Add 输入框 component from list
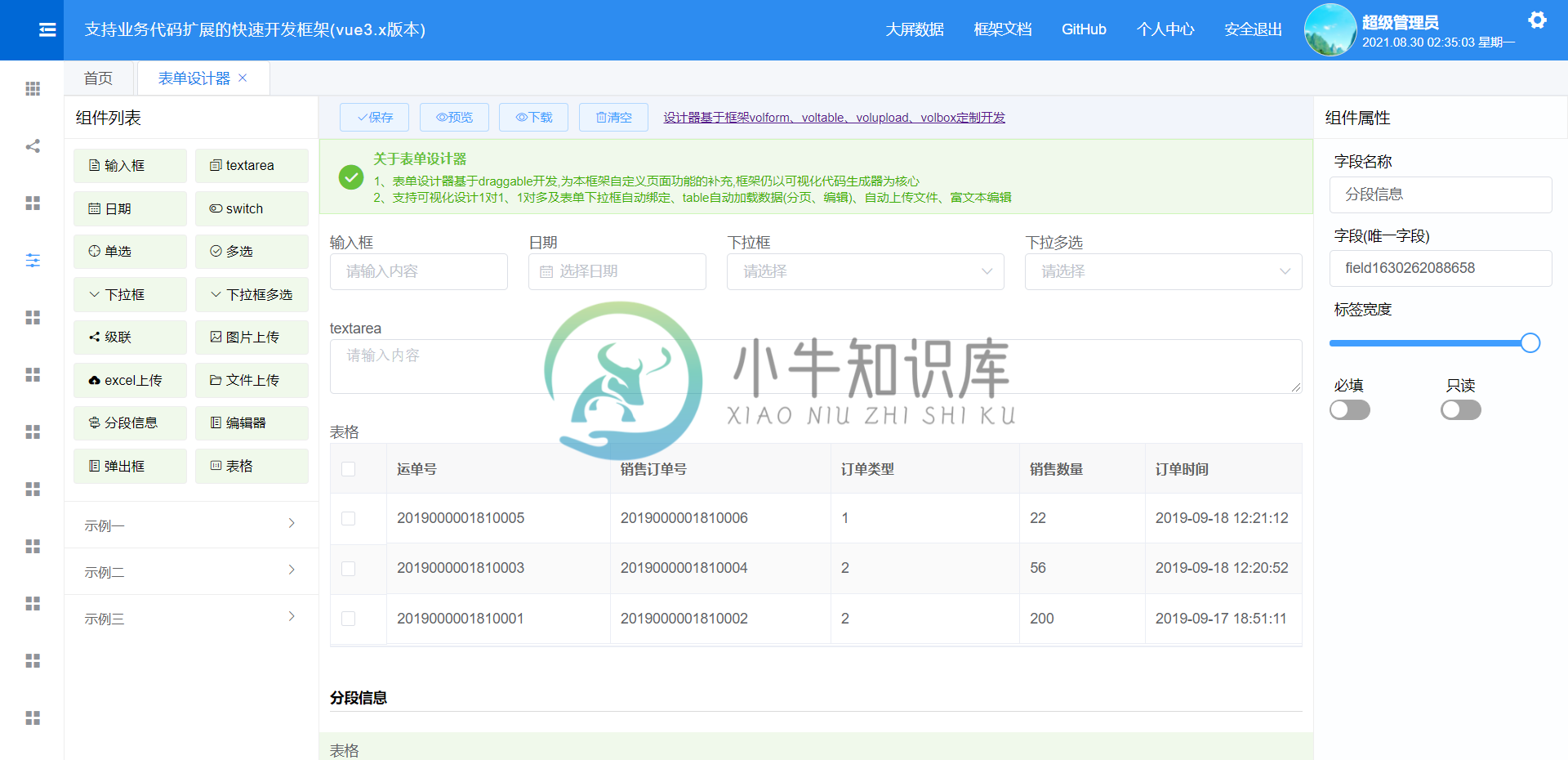 (130, 166)
